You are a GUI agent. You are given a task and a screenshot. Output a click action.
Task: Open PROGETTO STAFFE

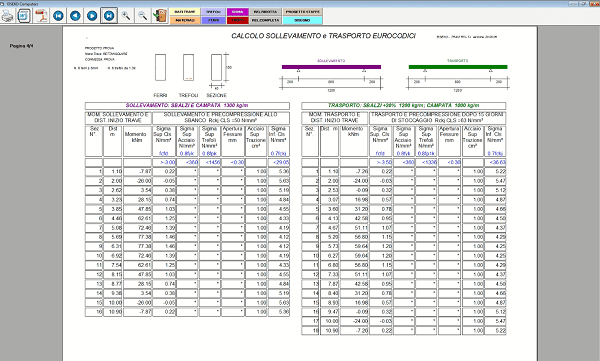point(302,12)
